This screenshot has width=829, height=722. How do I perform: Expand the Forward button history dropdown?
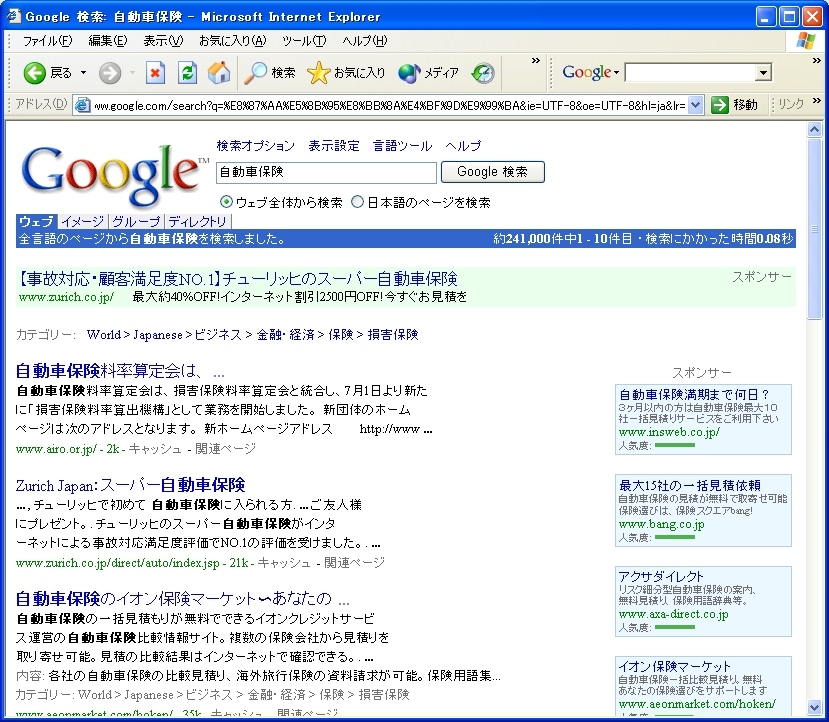click(x=132, y=72)
